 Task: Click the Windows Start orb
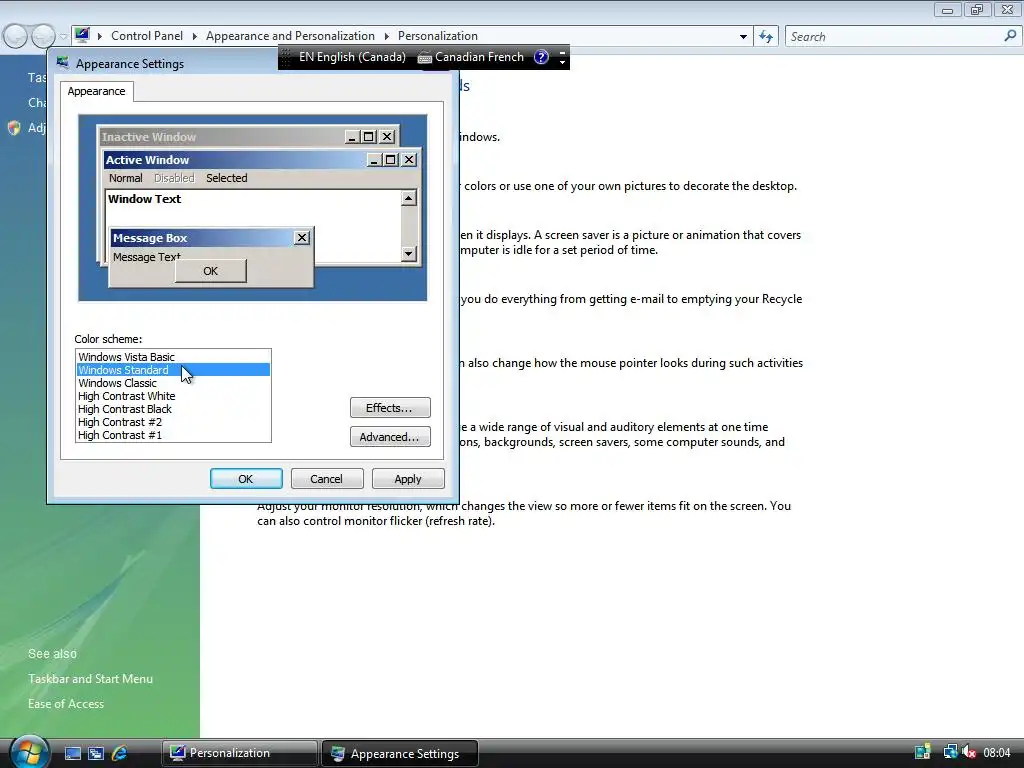(29, 752)
